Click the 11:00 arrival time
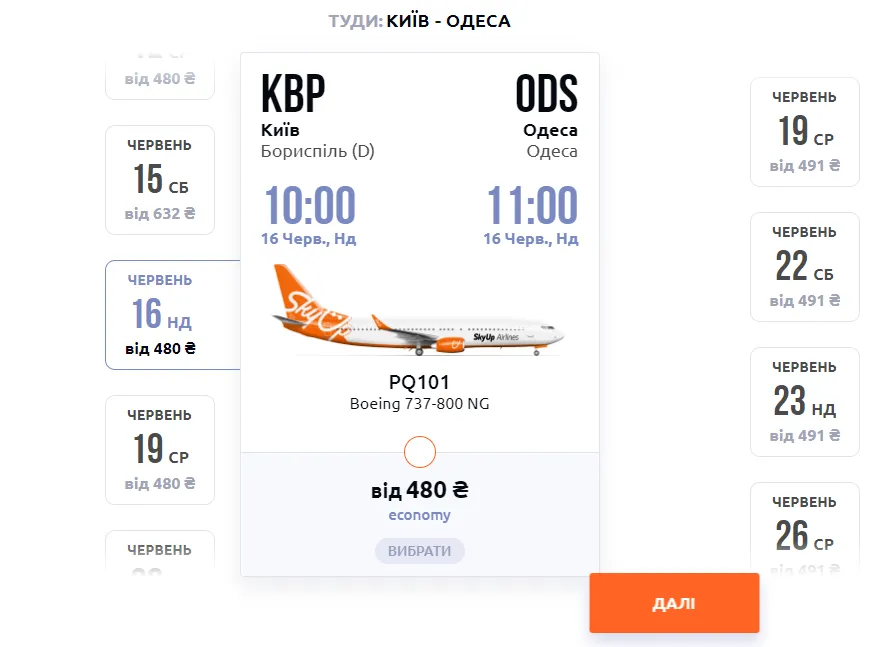This screenshot has width=884, height=647. coord(531,206)
